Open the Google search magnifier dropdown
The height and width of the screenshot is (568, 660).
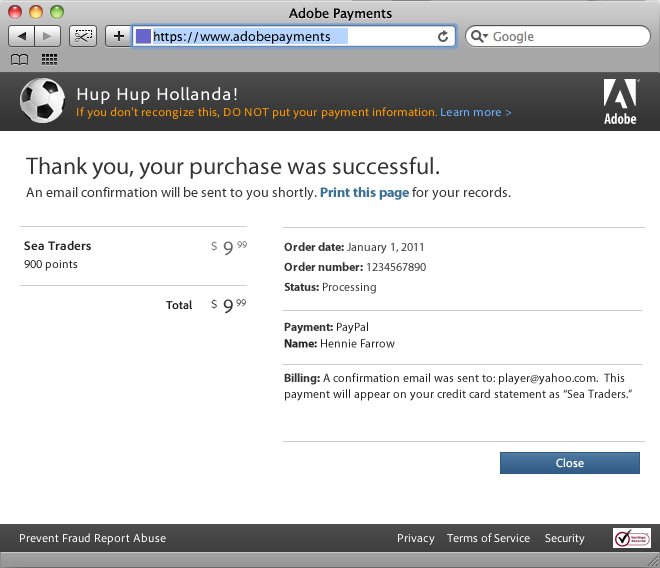pyautogui.click(x=479, y=36)
